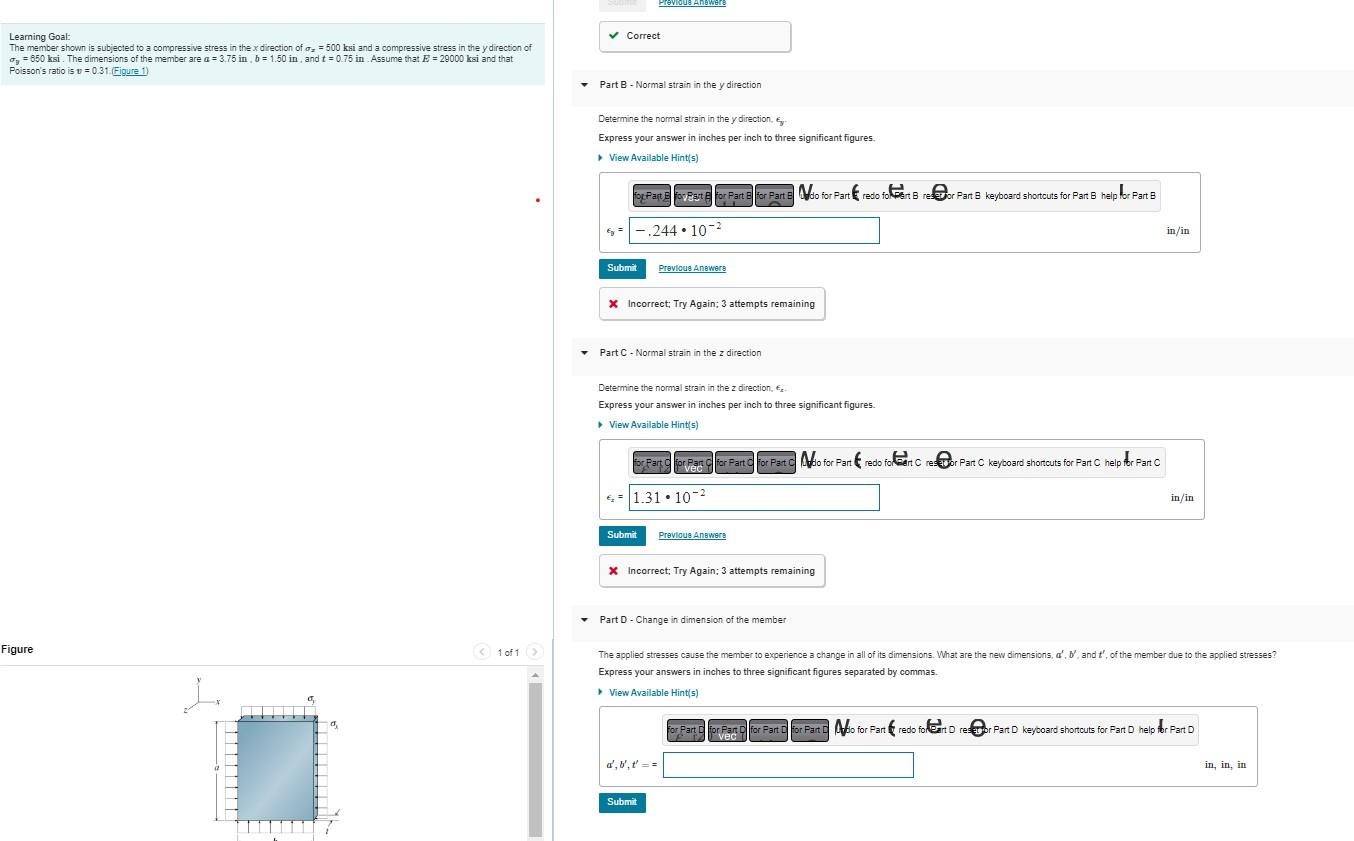
Task: Open keyboard shortcuts for Part B
Action: coord(1041,196)
